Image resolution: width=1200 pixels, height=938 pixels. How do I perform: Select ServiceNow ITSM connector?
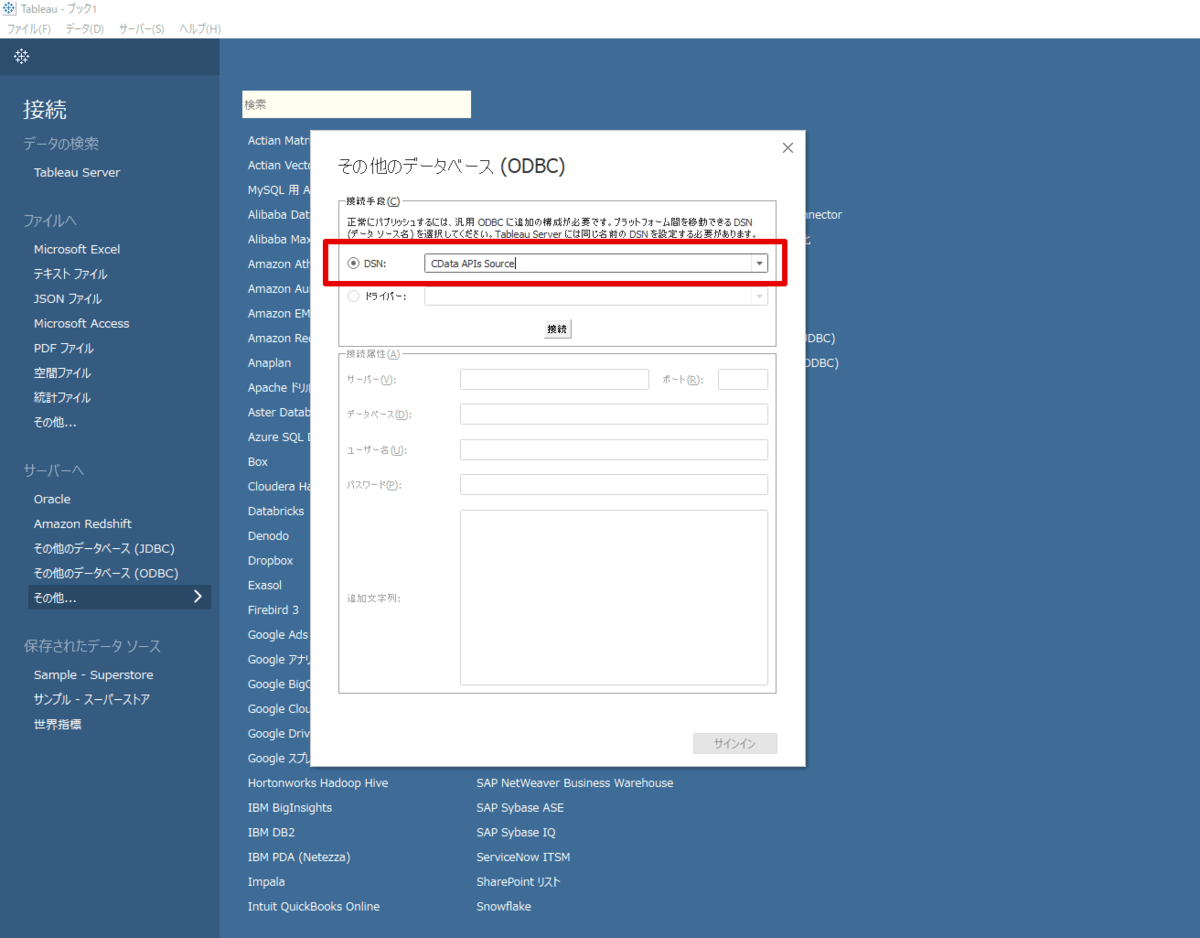523,857
